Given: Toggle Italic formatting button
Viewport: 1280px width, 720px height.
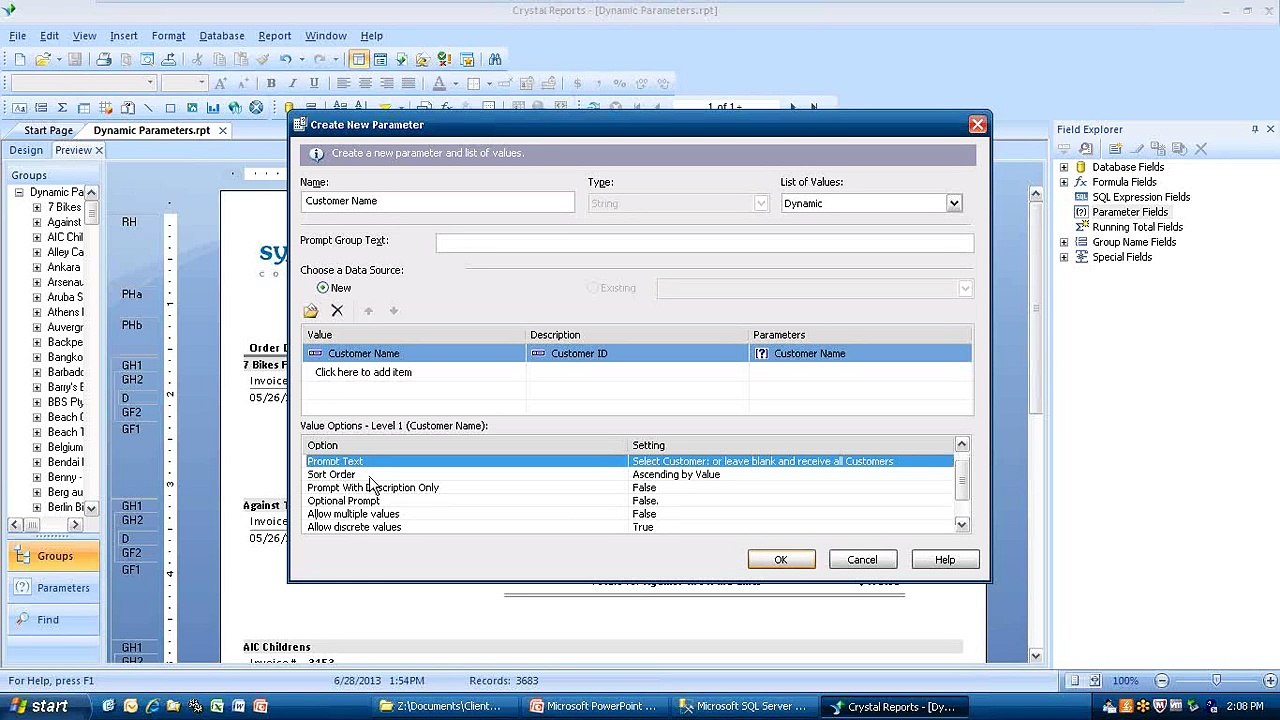Looking at the screenshot, I should 292,83.
